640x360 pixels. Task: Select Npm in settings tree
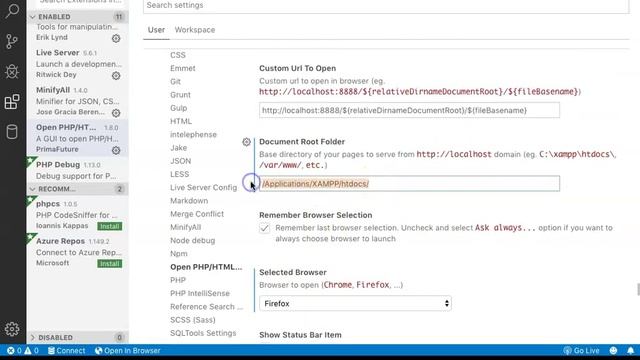(179, 253)
